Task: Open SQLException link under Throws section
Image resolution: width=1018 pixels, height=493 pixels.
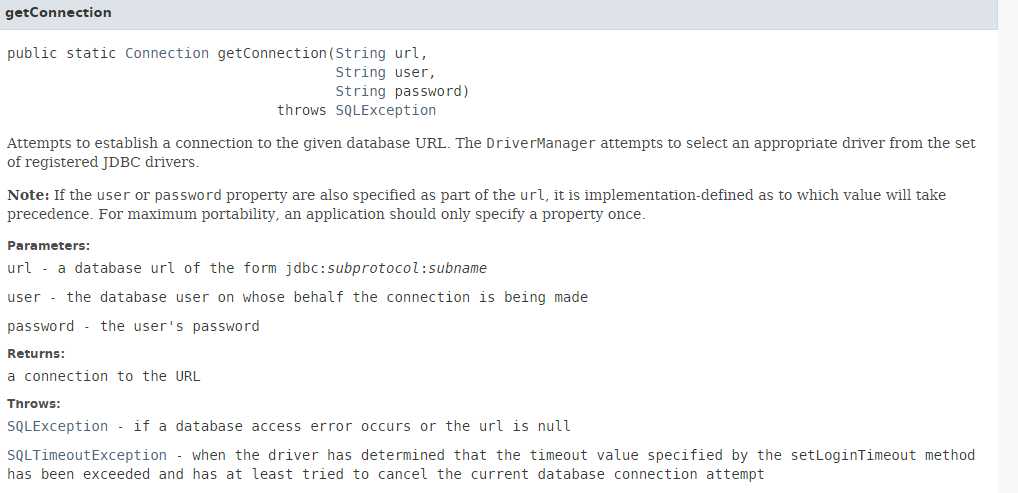Action: click(58, 426)
